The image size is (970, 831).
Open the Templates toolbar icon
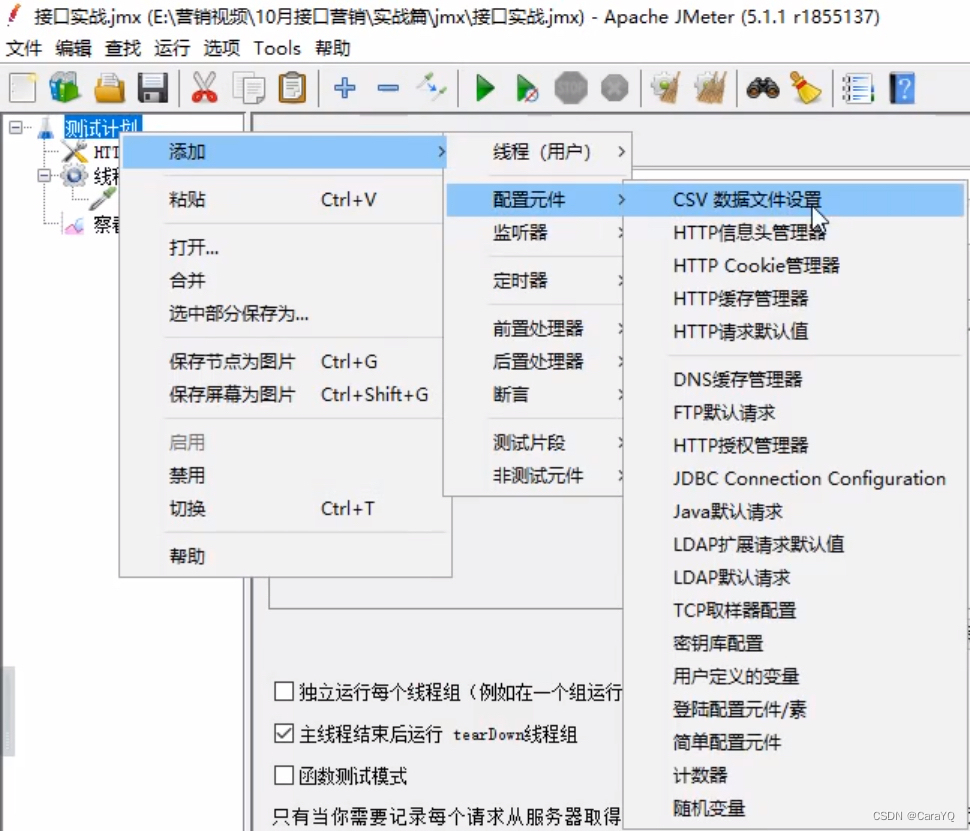point(65,88)
